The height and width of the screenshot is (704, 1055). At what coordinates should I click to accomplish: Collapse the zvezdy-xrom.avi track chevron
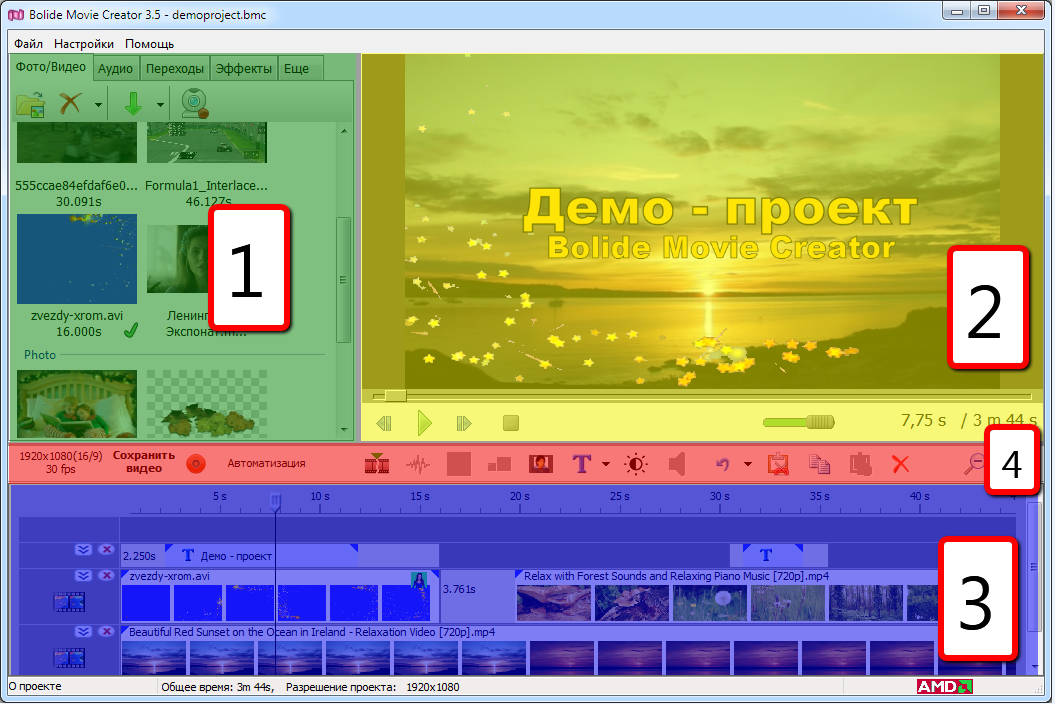point(83,576)
